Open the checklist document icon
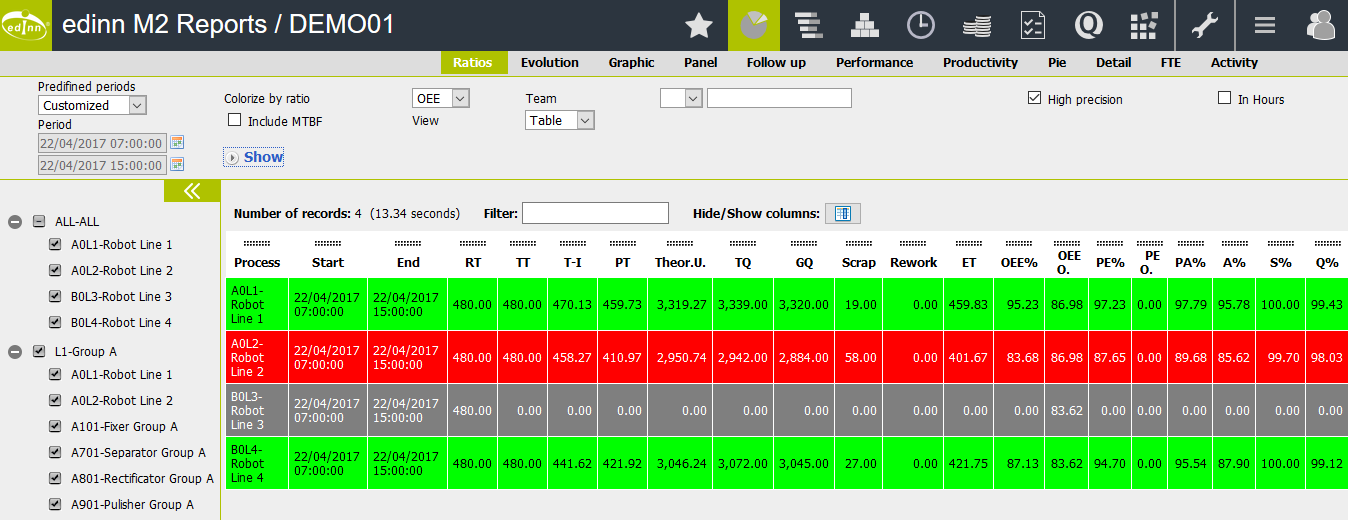The width and height of the screenshot is (1348, 520). 1032,25
